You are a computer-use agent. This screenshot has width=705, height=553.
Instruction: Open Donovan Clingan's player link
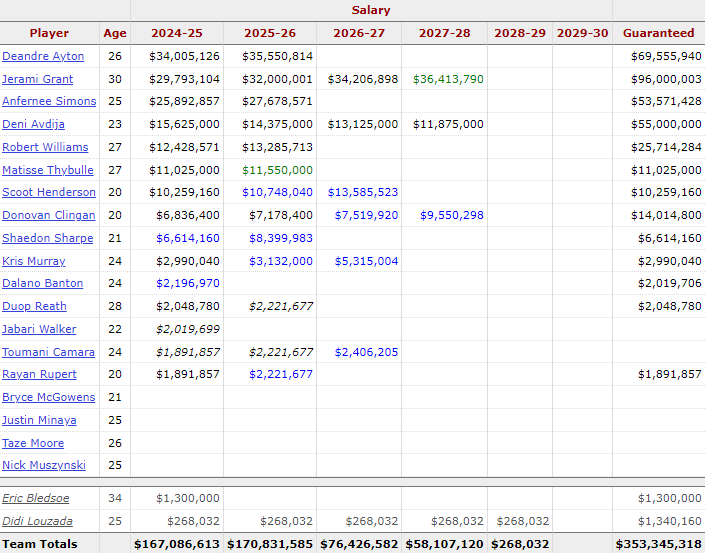(x=49, y=215)
